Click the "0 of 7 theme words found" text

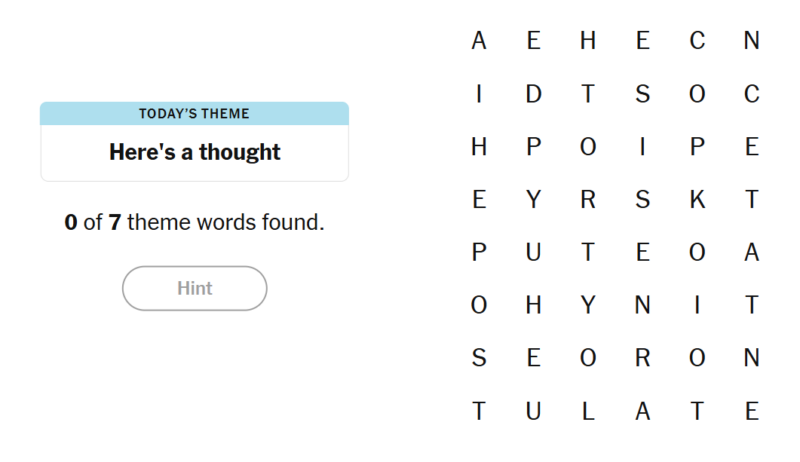pyautogui.click(x=194, y=222)
